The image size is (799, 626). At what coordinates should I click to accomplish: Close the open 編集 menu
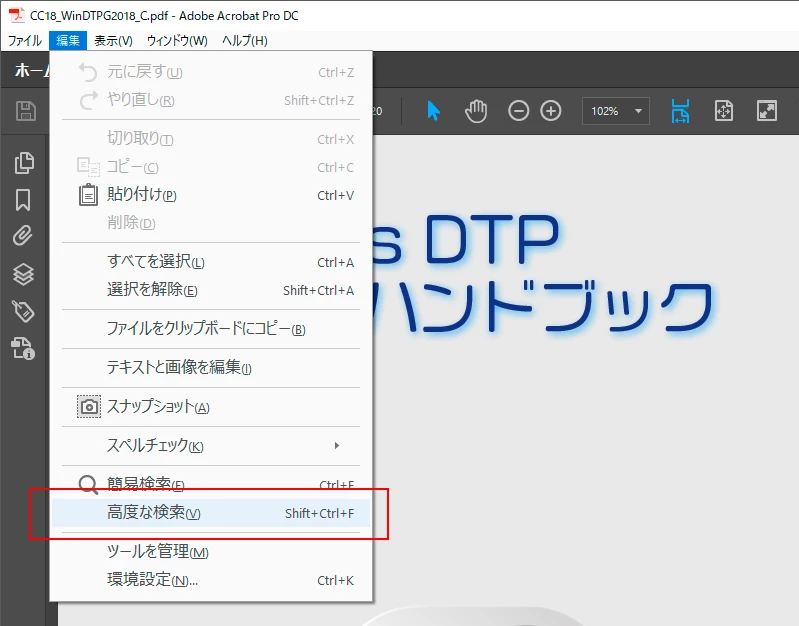pos(68,41)
